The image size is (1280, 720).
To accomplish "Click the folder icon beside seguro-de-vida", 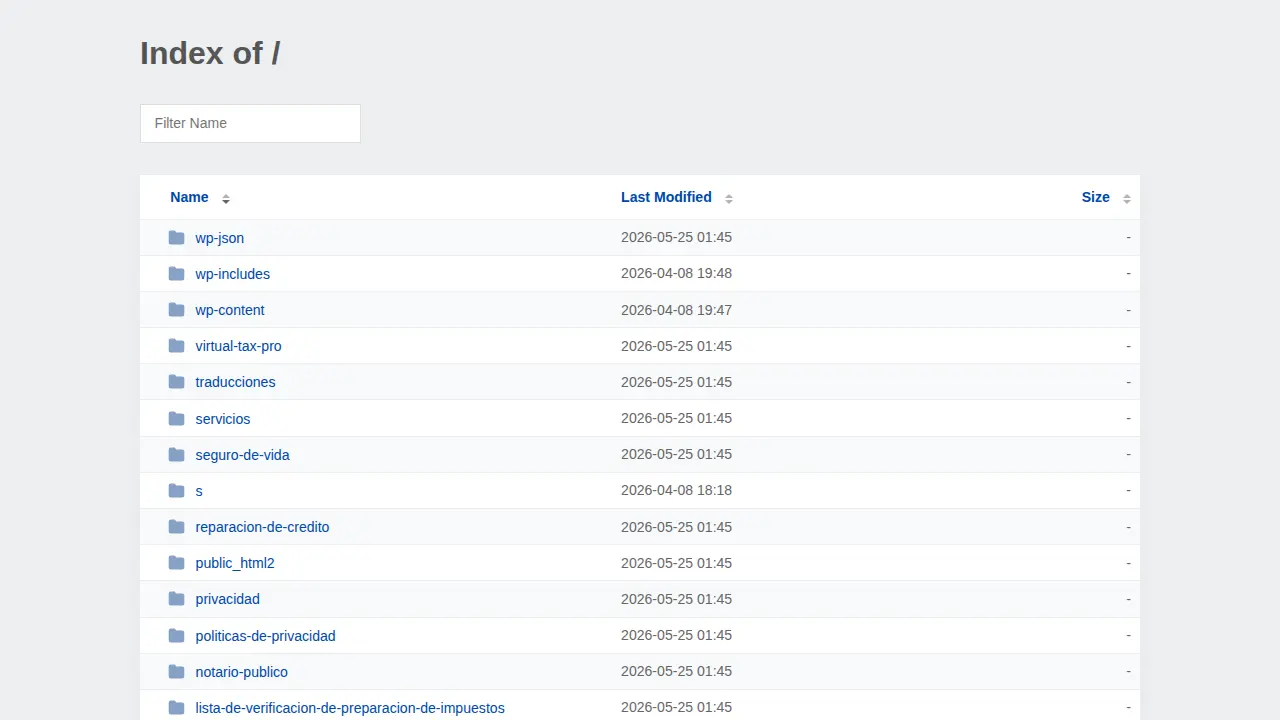I will click(177, 455).
